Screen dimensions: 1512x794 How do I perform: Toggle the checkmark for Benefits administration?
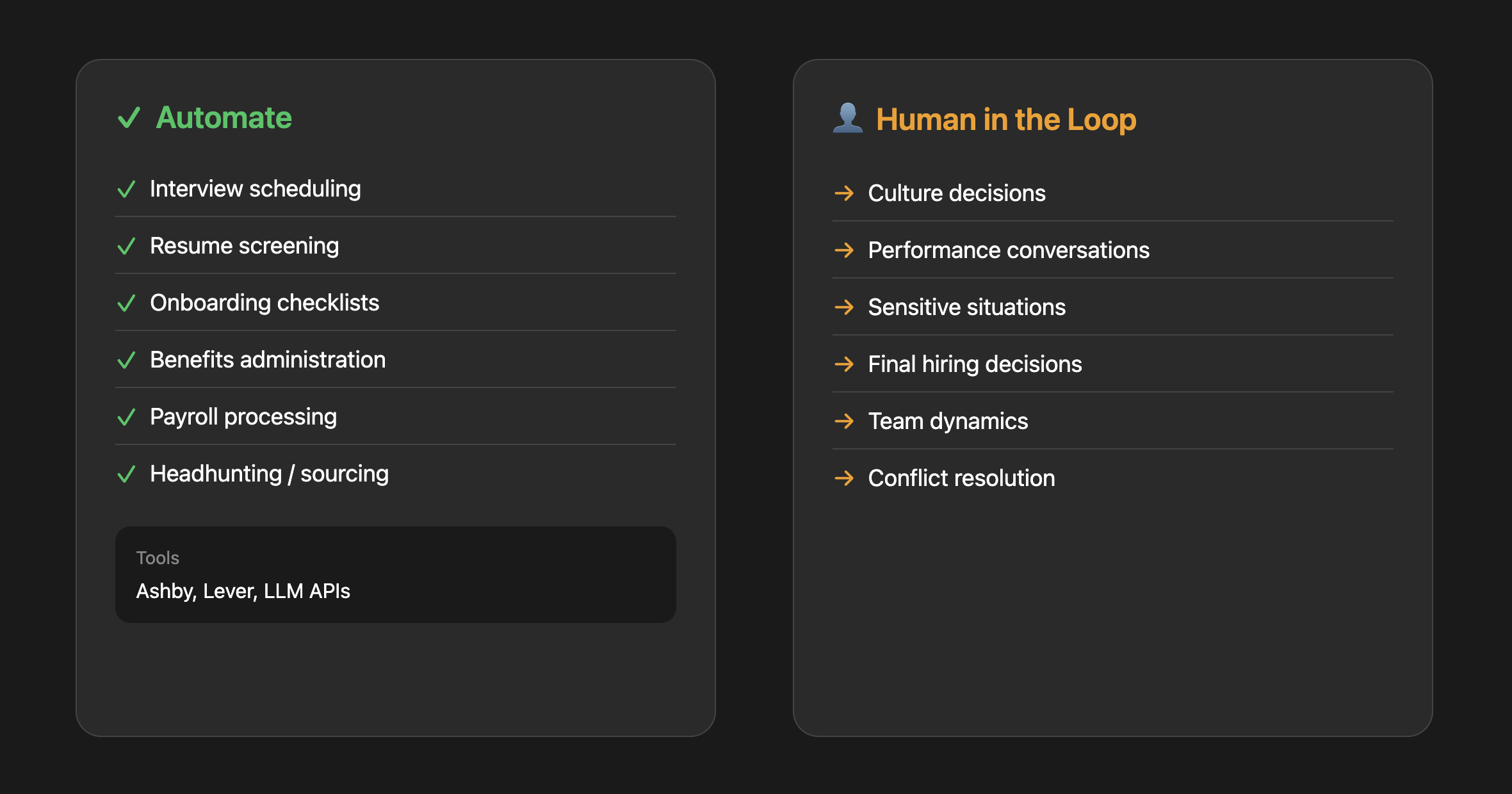coord(126,360)
